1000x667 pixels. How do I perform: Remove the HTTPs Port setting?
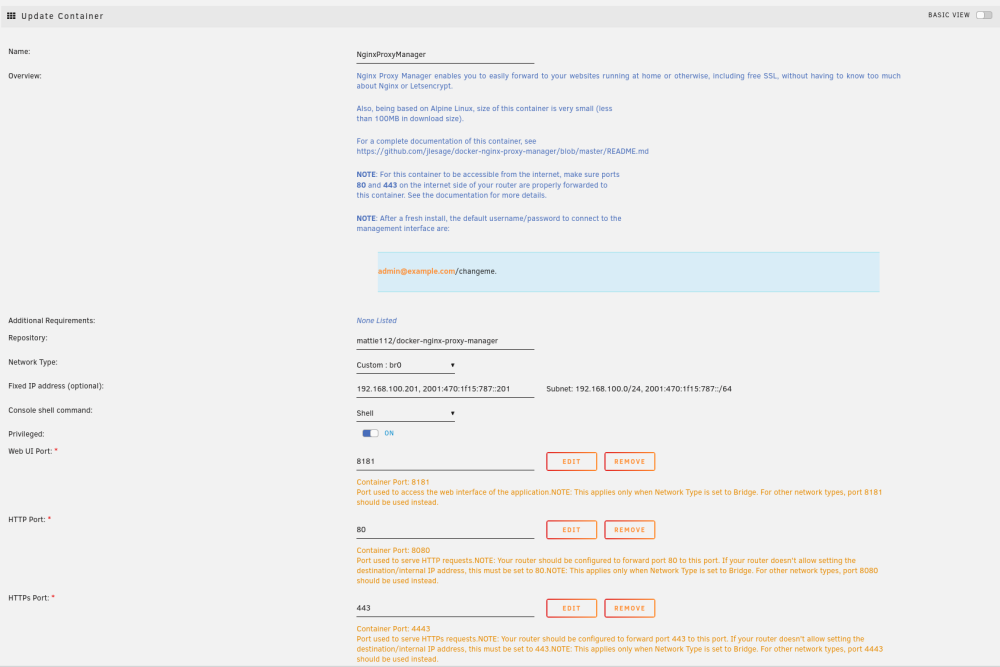pos(629,608)
